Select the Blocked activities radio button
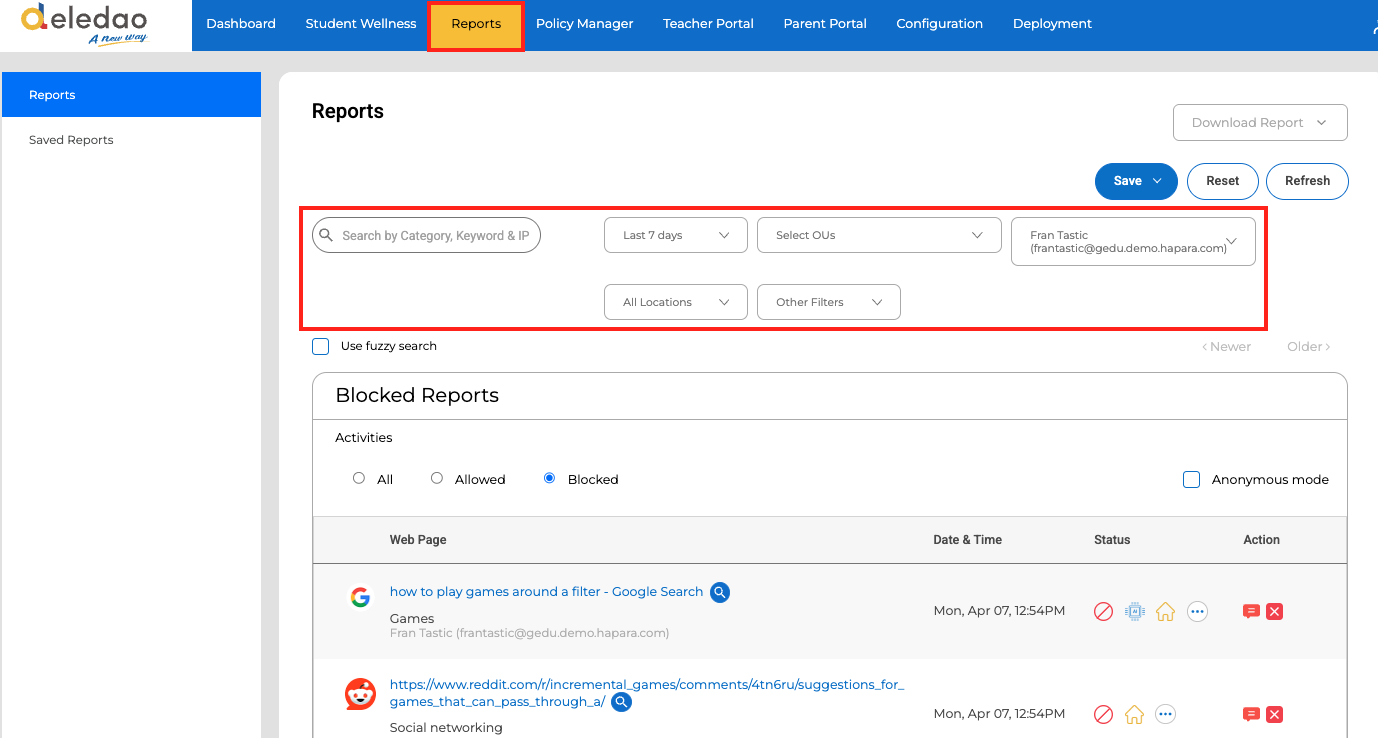 549,479
